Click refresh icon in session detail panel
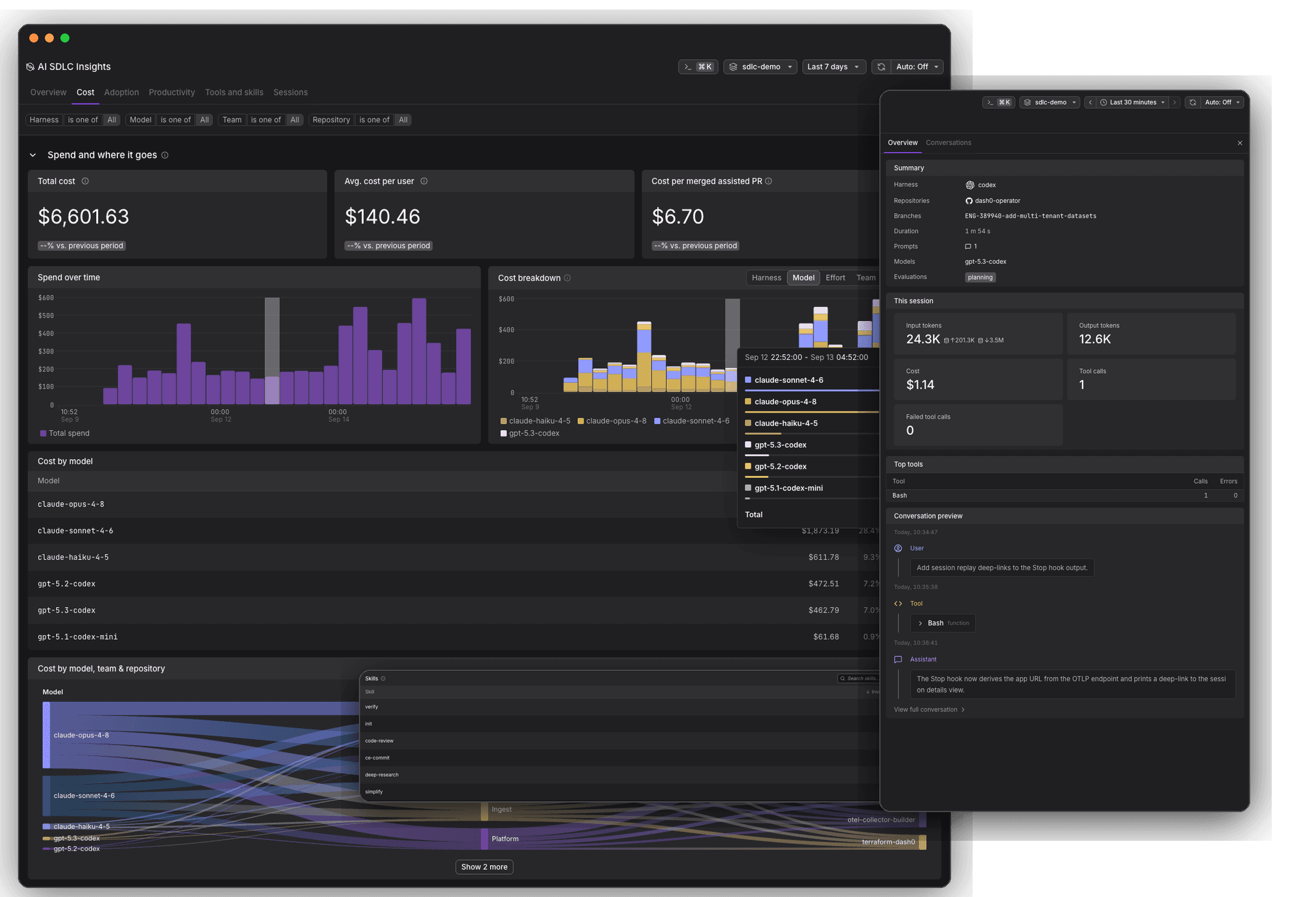 [1193, 102]
